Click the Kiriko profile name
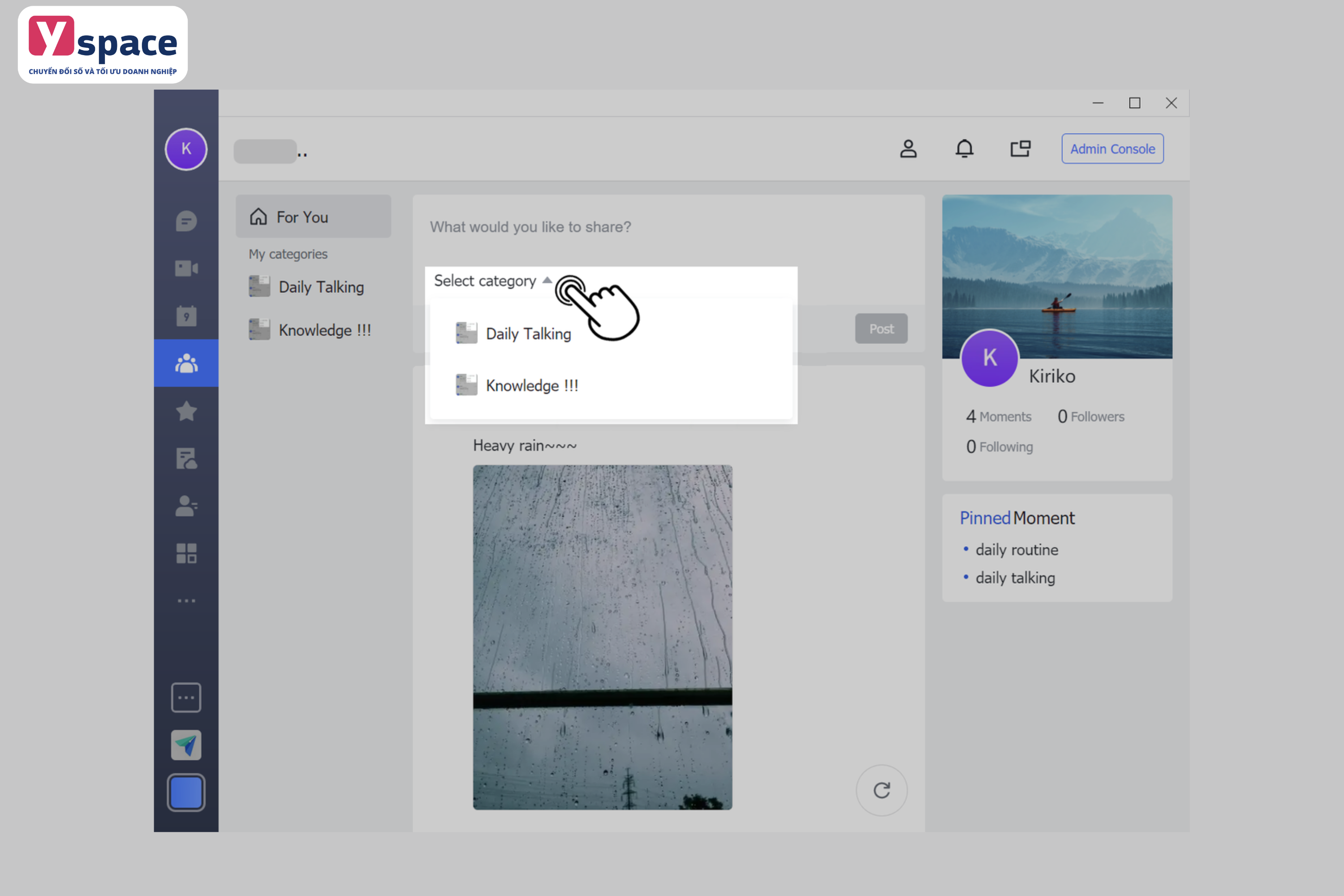This screenshot has height=896, width=1344. pyautogui.click(x=1052, y=376)
